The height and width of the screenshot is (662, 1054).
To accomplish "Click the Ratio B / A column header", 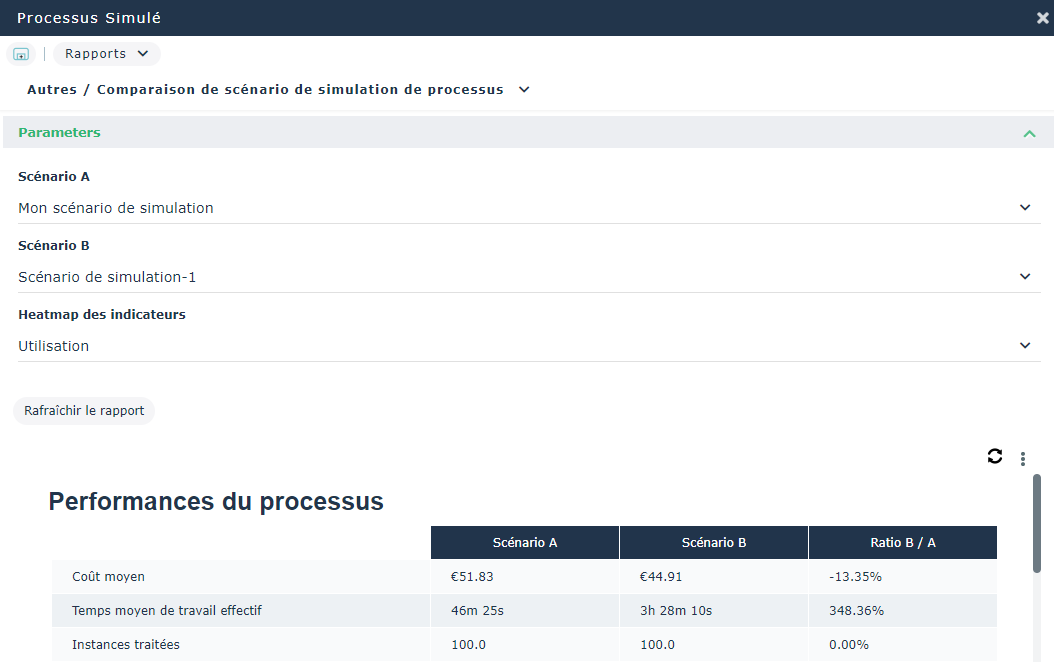I will (902, 543).
